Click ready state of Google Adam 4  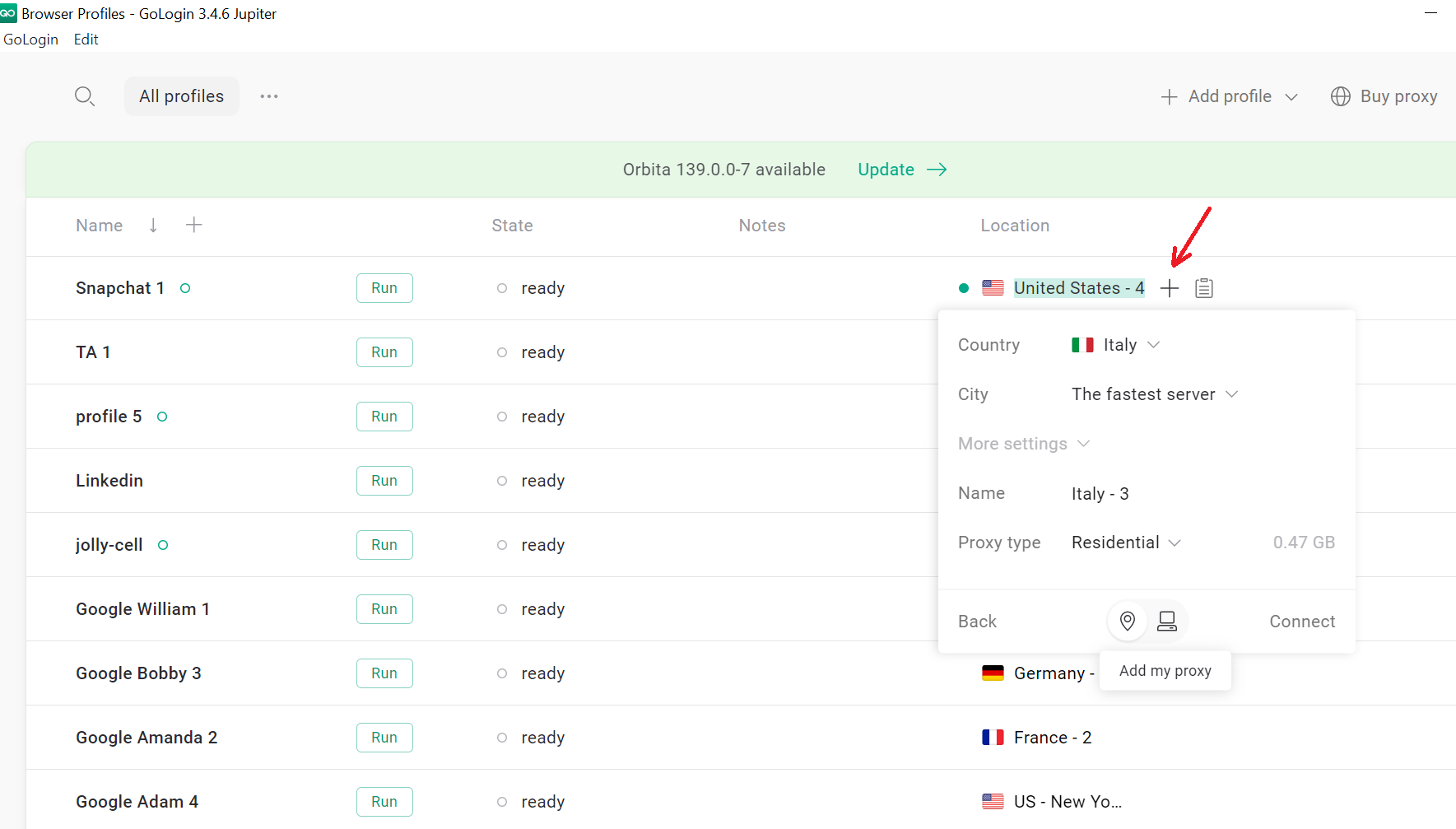point(543,802)
